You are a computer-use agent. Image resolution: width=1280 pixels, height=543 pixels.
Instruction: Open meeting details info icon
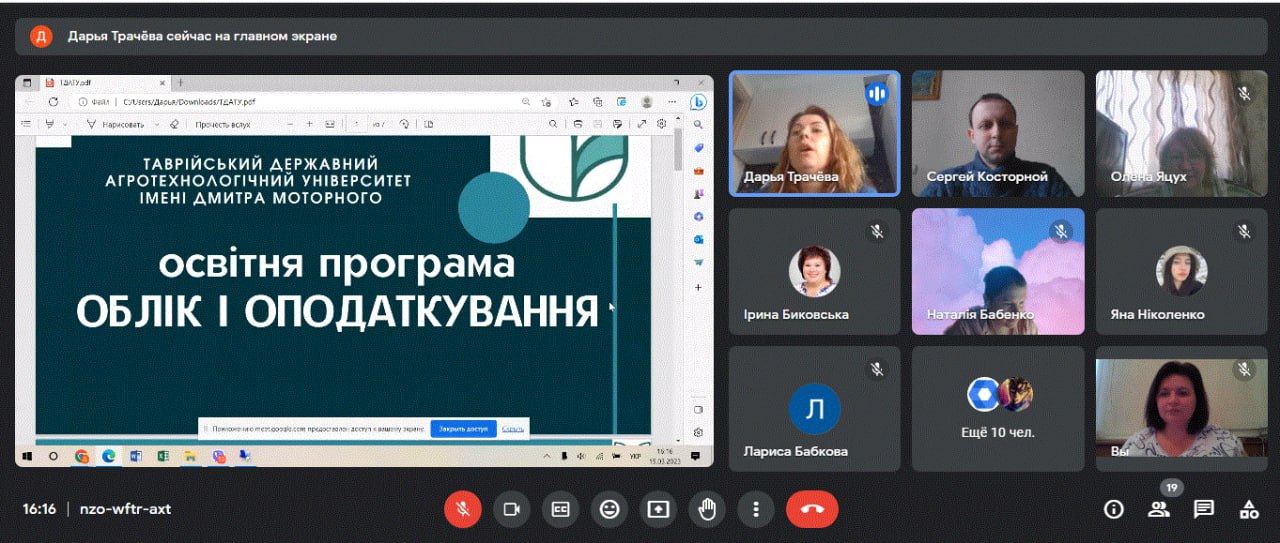pos(1113,509)
